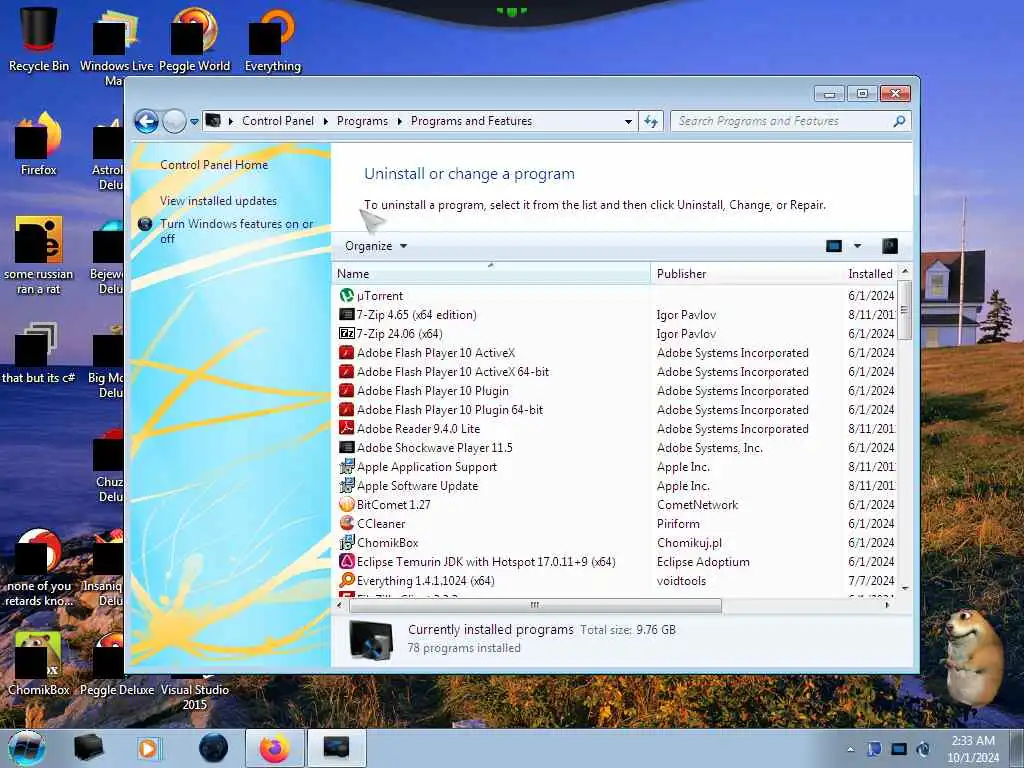Click in the Search Programs and Features box
Viewport: 1024px width, 768px height.
pos(782,121)
